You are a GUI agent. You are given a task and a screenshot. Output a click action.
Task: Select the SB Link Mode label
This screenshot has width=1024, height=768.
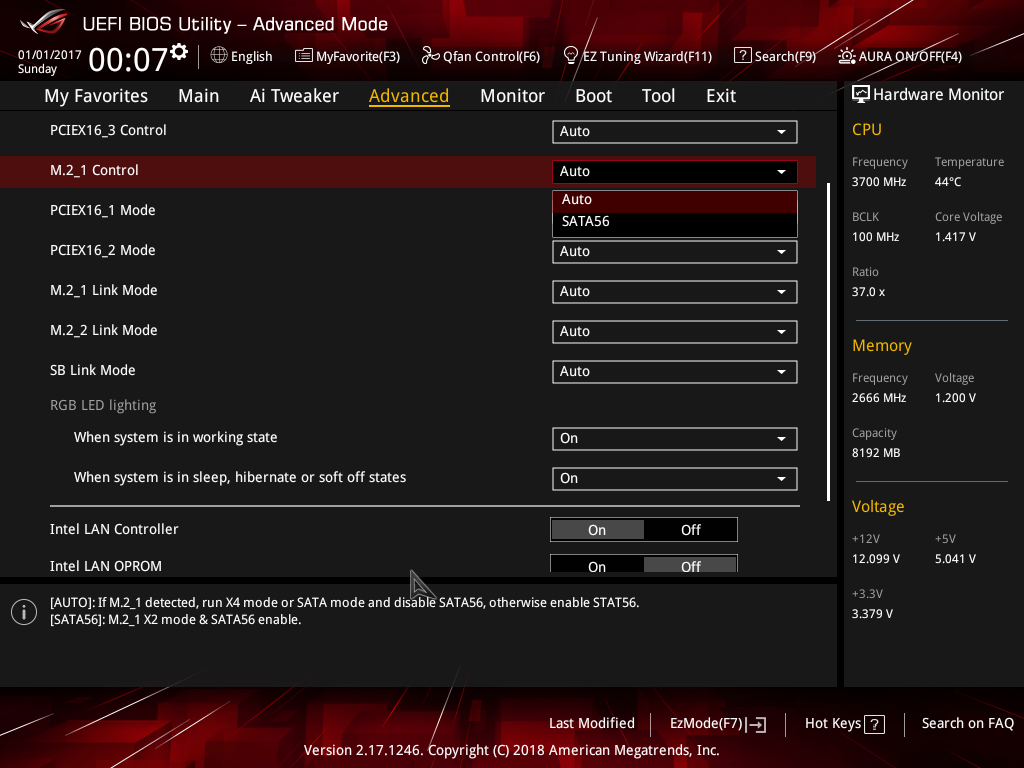click(93, 370)
